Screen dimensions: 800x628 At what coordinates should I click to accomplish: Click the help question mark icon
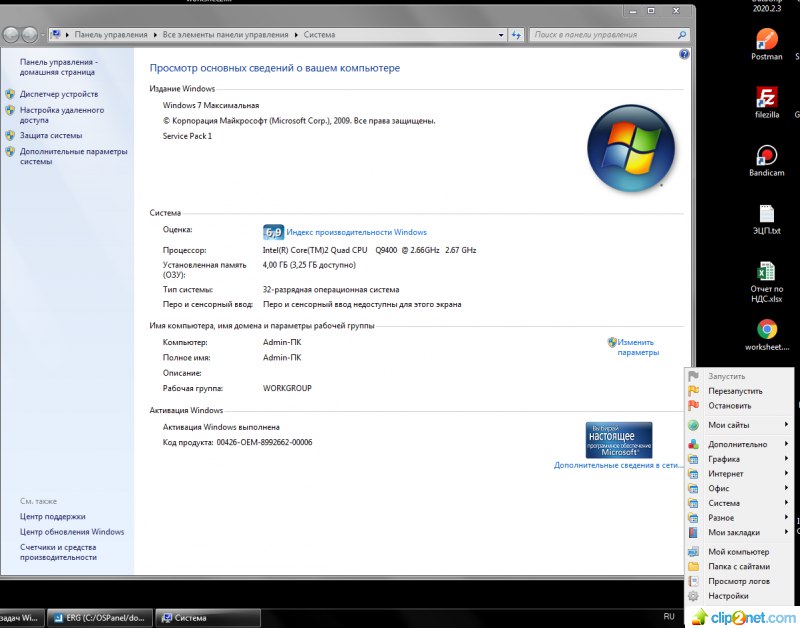coord(684,54)
